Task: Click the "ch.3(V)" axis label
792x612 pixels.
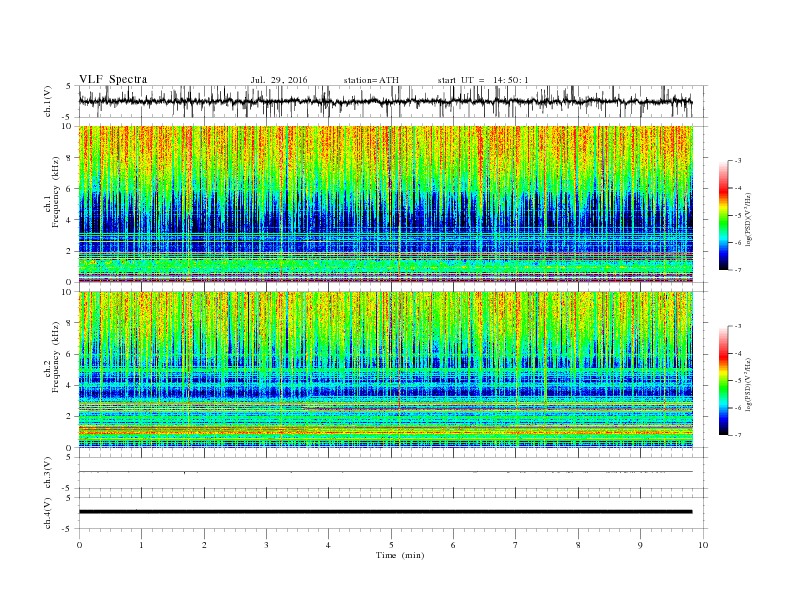Action: [x=48, y=473]
